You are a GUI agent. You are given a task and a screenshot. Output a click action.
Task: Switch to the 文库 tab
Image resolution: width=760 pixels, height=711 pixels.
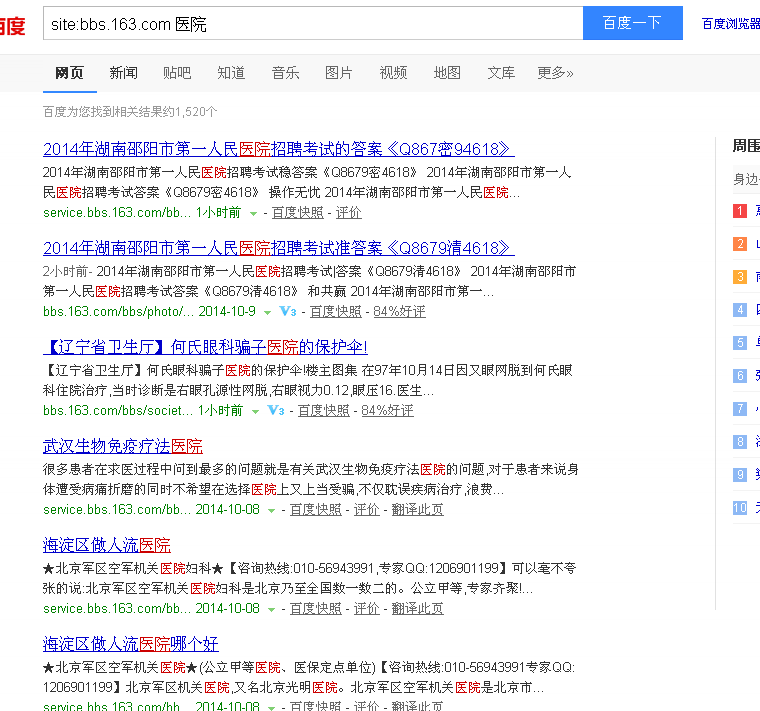[501, 73]
